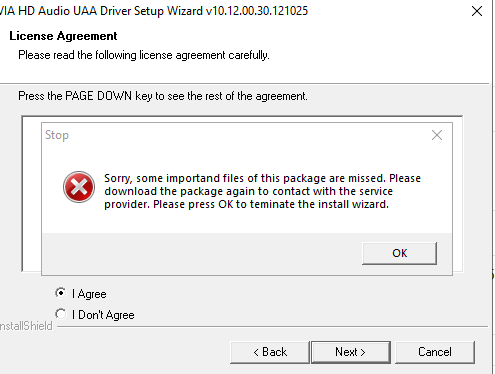Close the Stop error dialog
The width and height of the screenshot is (495, 374).
point(437,135)
